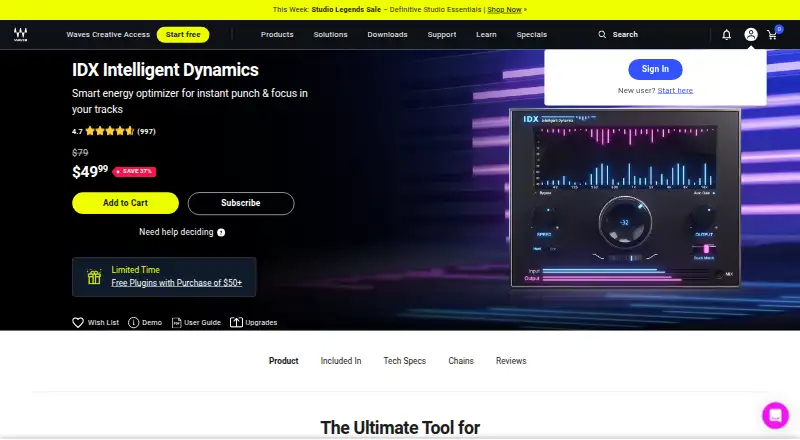The height and width of the screenshot is (440, 800).
Task: Click the Wish List label
Action: [103, 323]
